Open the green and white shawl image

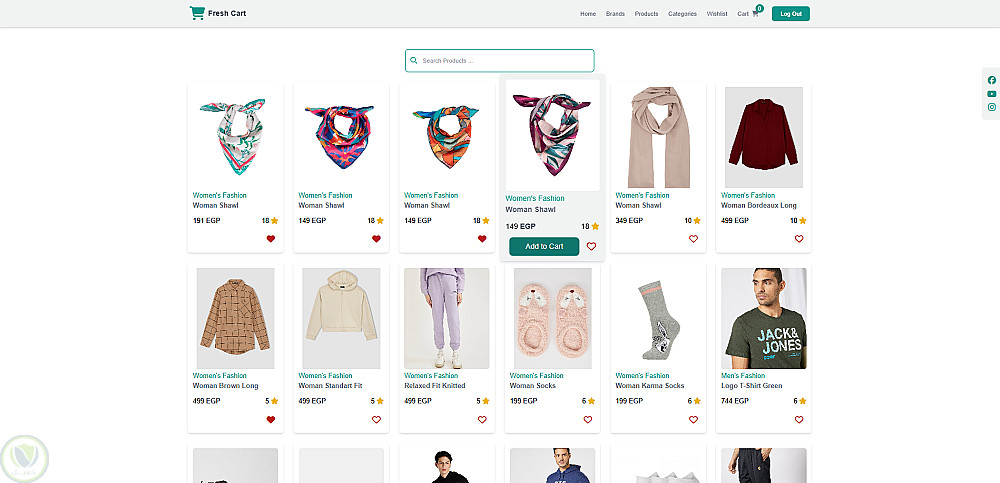(235, 137)
